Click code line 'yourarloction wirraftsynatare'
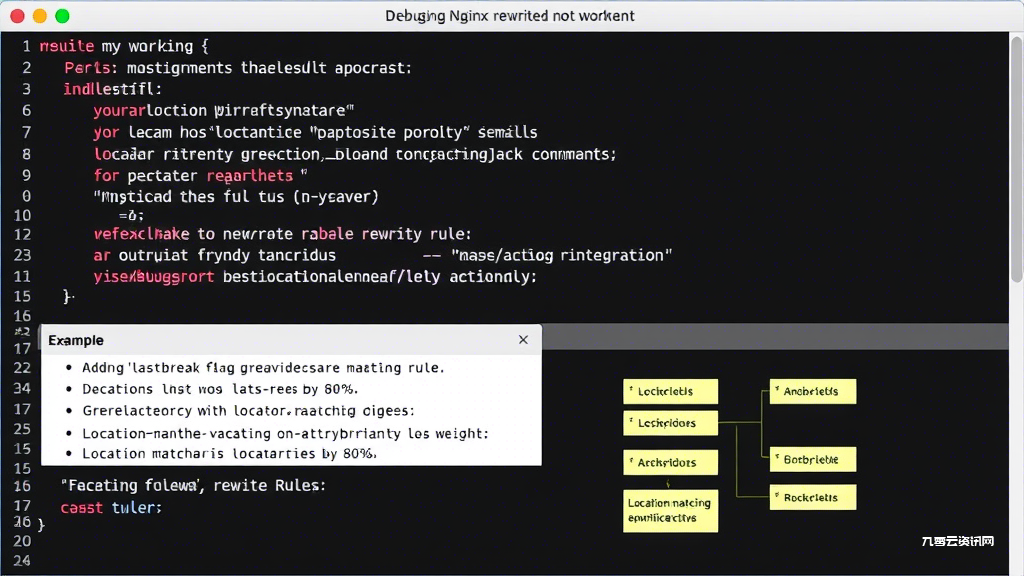The image size is (1024, 576). pyautogui.click(x=223, y=110)
